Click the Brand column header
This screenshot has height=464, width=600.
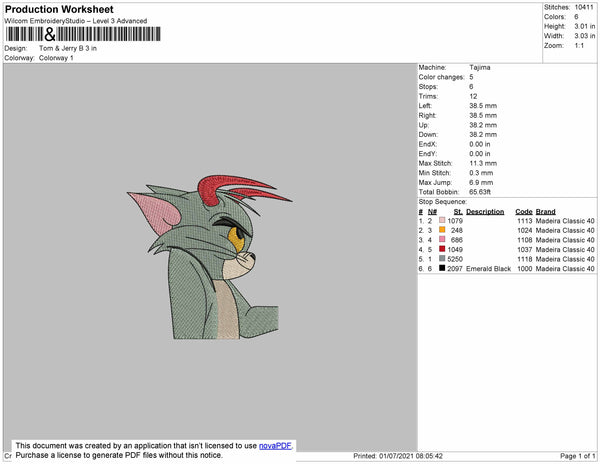[x=546, y=212]
